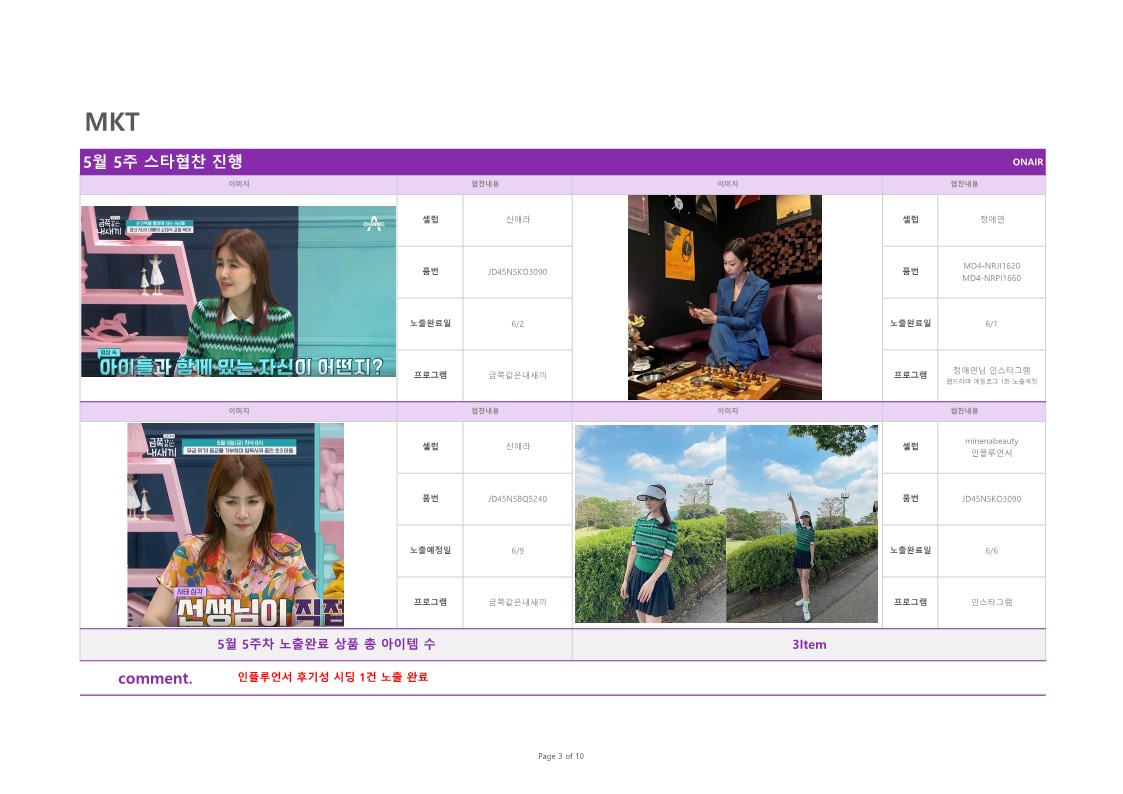Select the program 정애연님 인스타그램

pyautogui.click(x=992, y=370)
